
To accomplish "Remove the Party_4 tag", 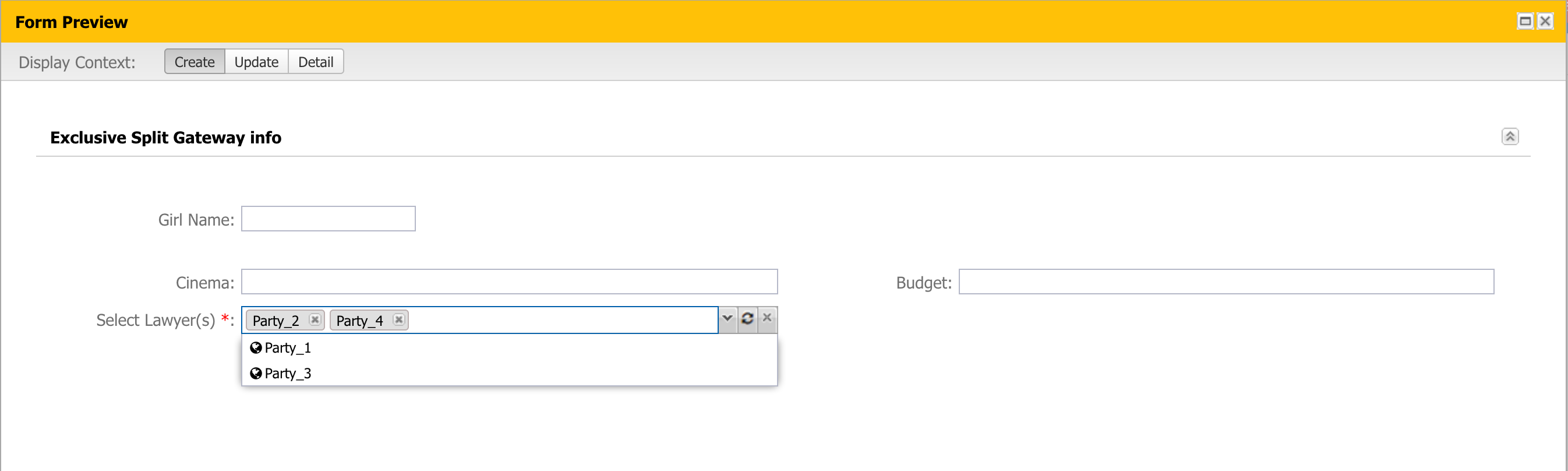I will (x=398, y=320).
